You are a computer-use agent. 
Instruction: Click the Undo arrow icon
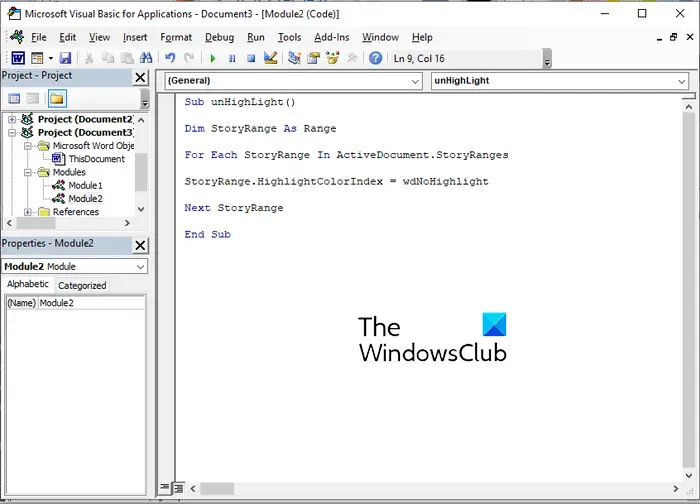click(170, 58)
